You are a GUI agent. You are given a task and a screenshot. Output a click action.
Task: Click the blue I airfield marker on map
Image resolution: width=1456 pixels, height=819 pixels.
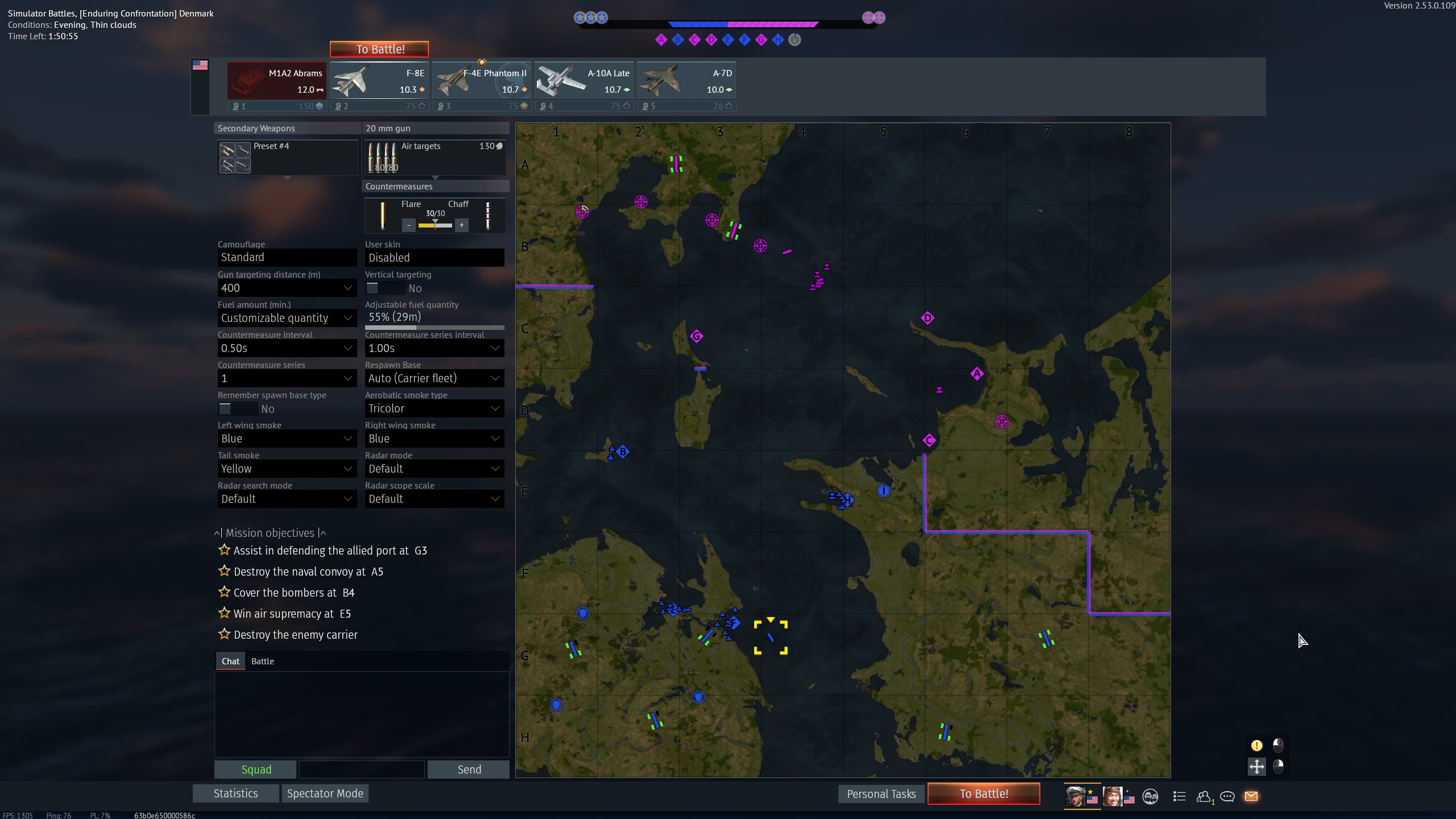pyautogui.click(x=883, y=490)
